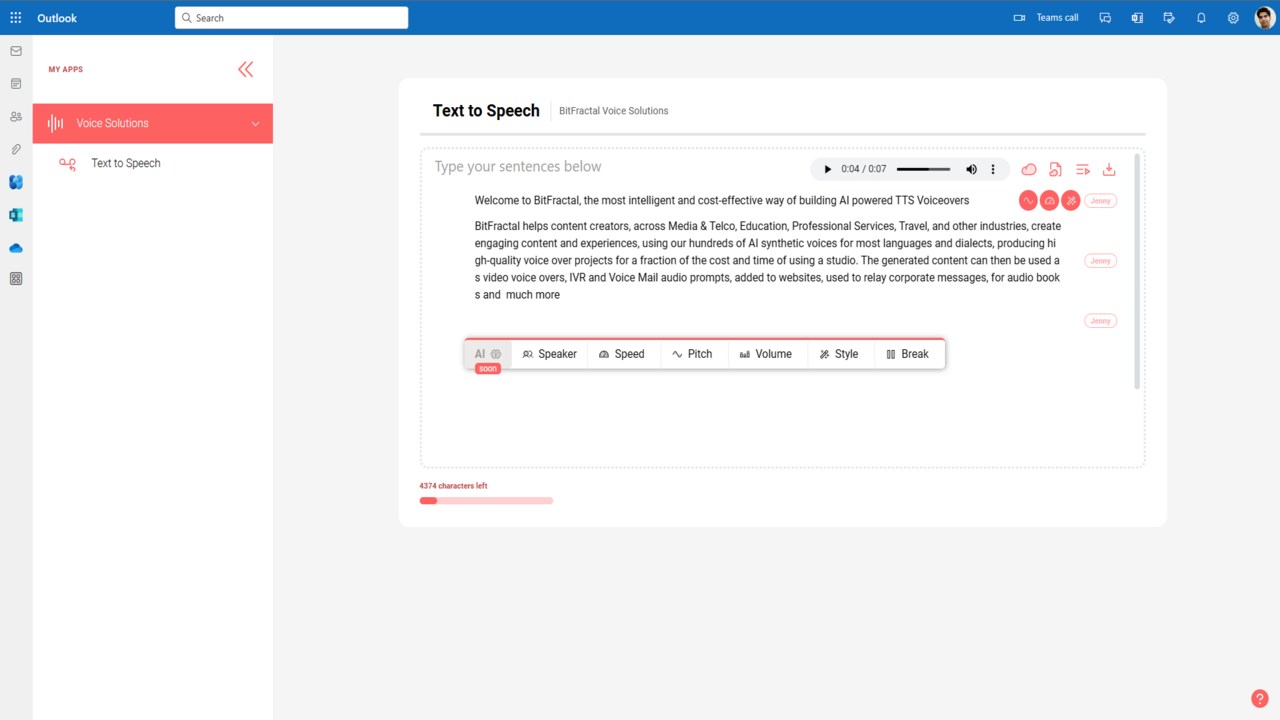Insert a Break from the toolbar
The width and height of the screenshot is (1280, 720).
tap(909, 354)
